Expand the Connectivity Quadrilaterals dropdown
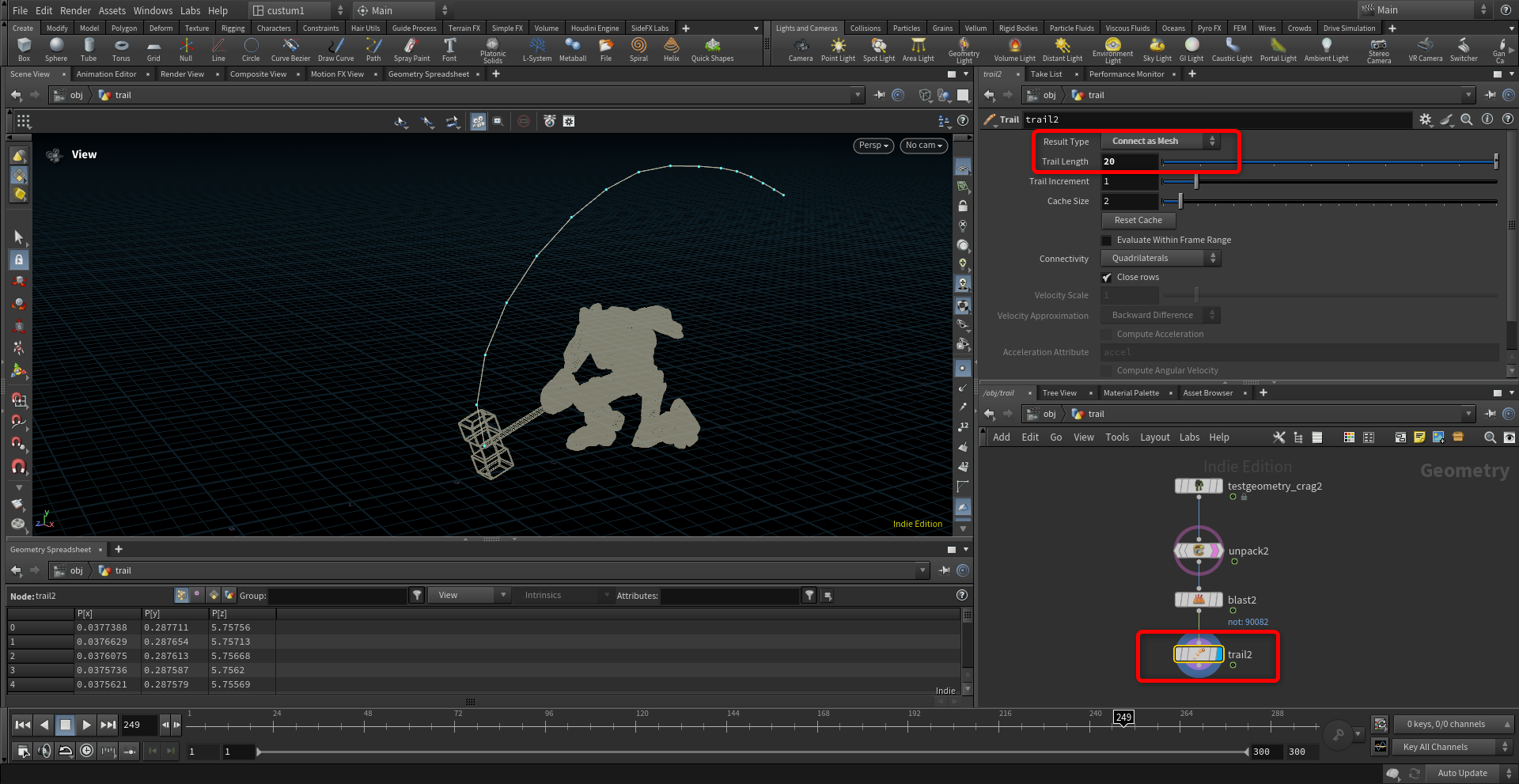 [1161, 259]
